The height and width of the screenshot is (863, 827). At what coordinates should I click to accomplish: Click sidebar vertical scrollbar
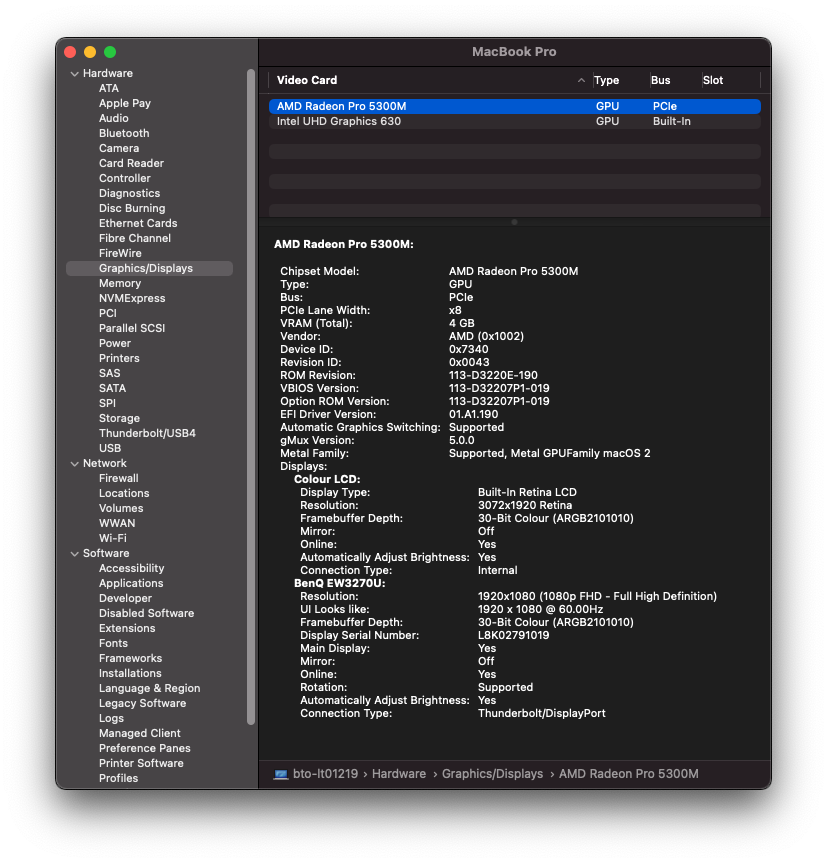click(x=251, y=396)
